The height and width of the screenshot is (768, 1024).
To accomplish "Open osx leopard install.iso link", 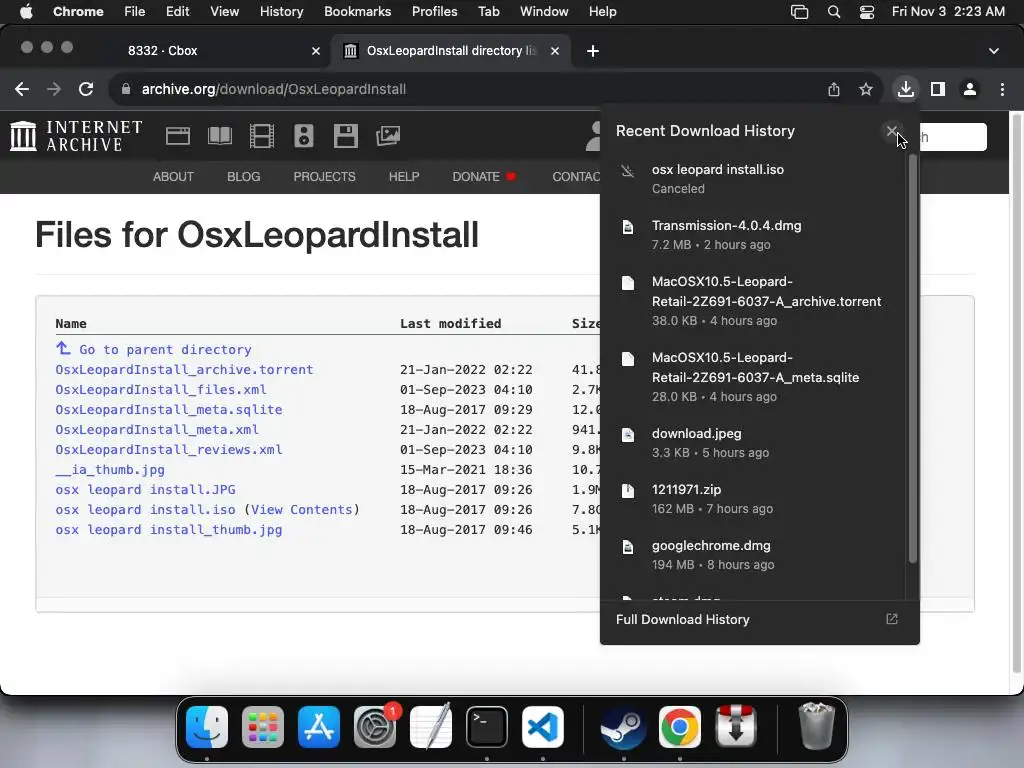I will [145, 509].
